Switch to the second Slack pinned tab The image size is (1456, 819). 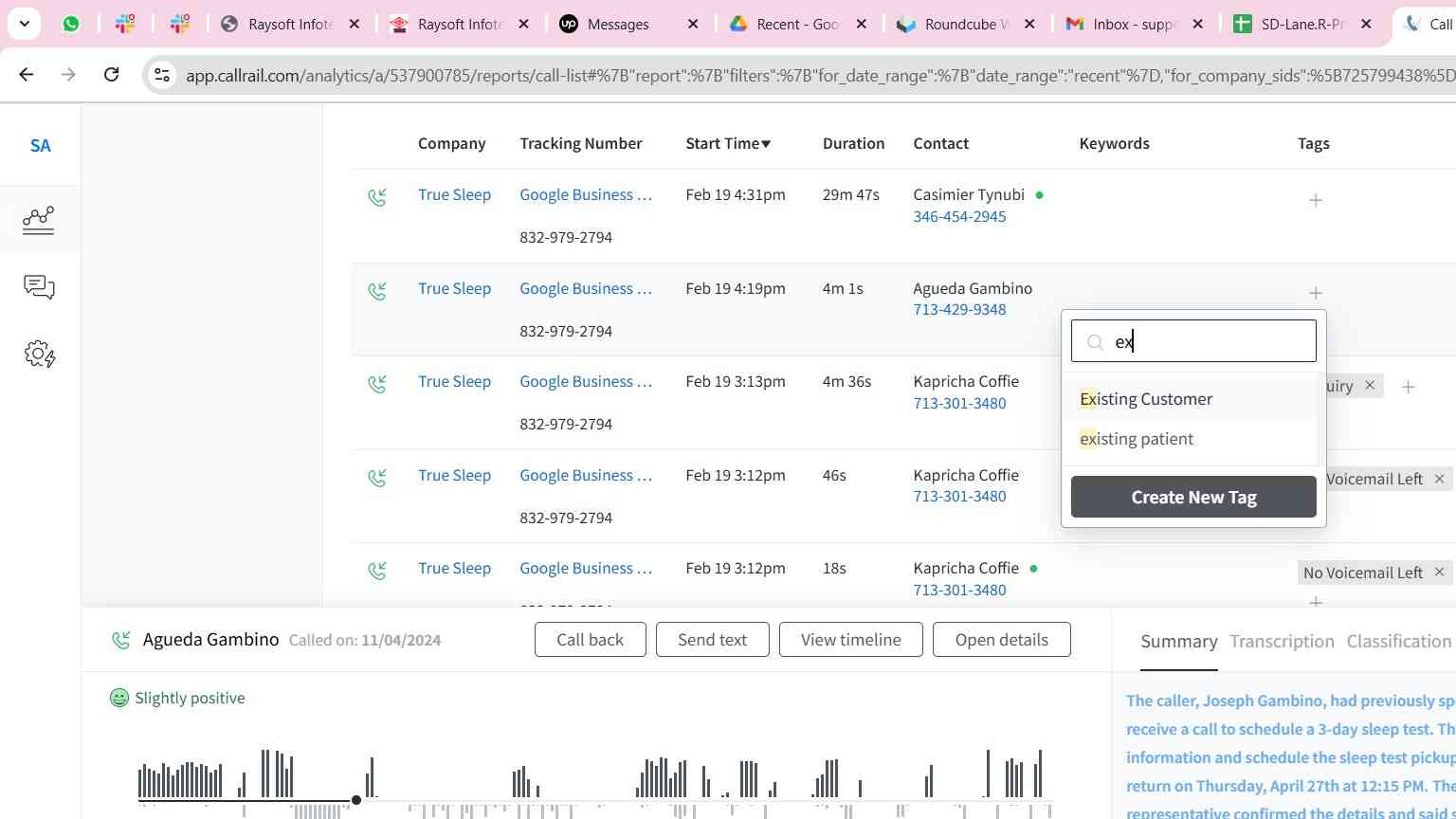180,24
